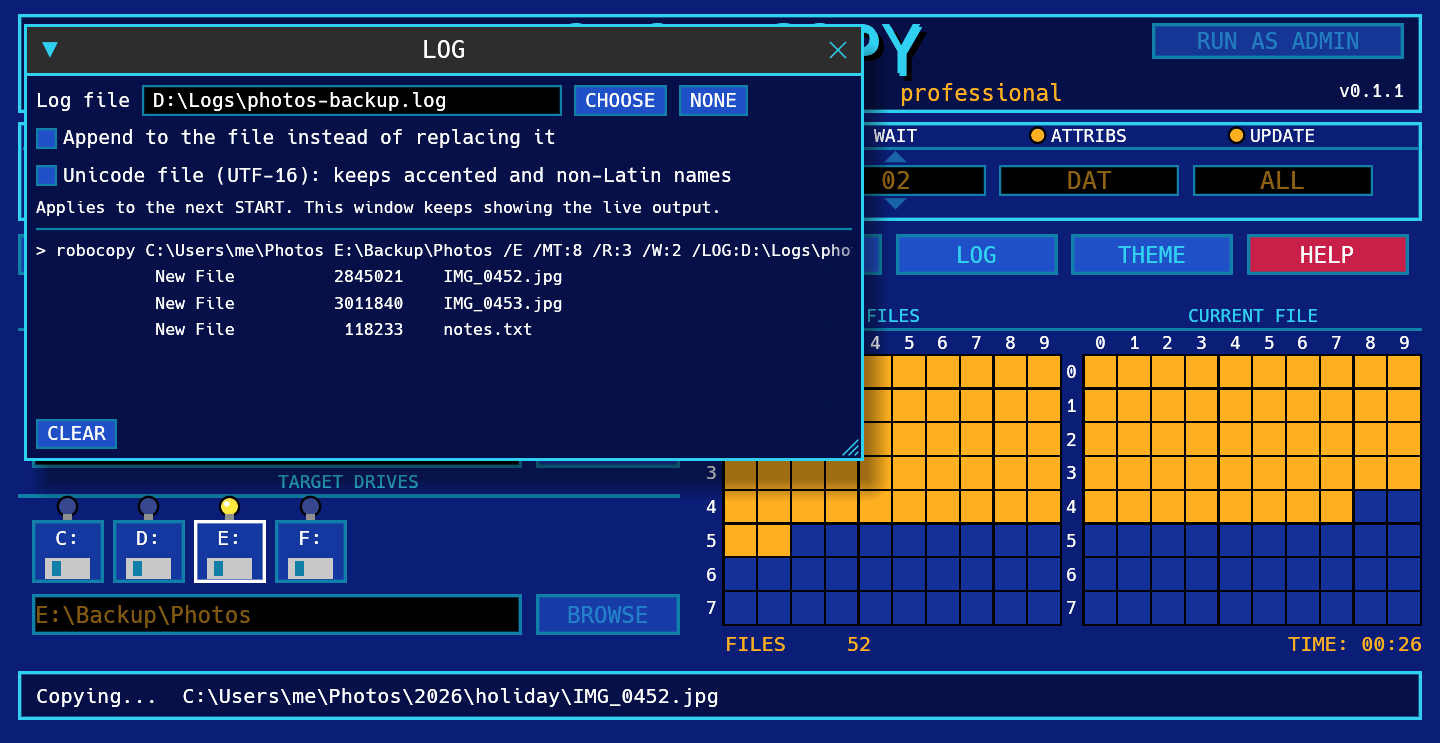Select the E: target drive icon
This screenshot has width=1440, height=743.
(x=230, y=551)
